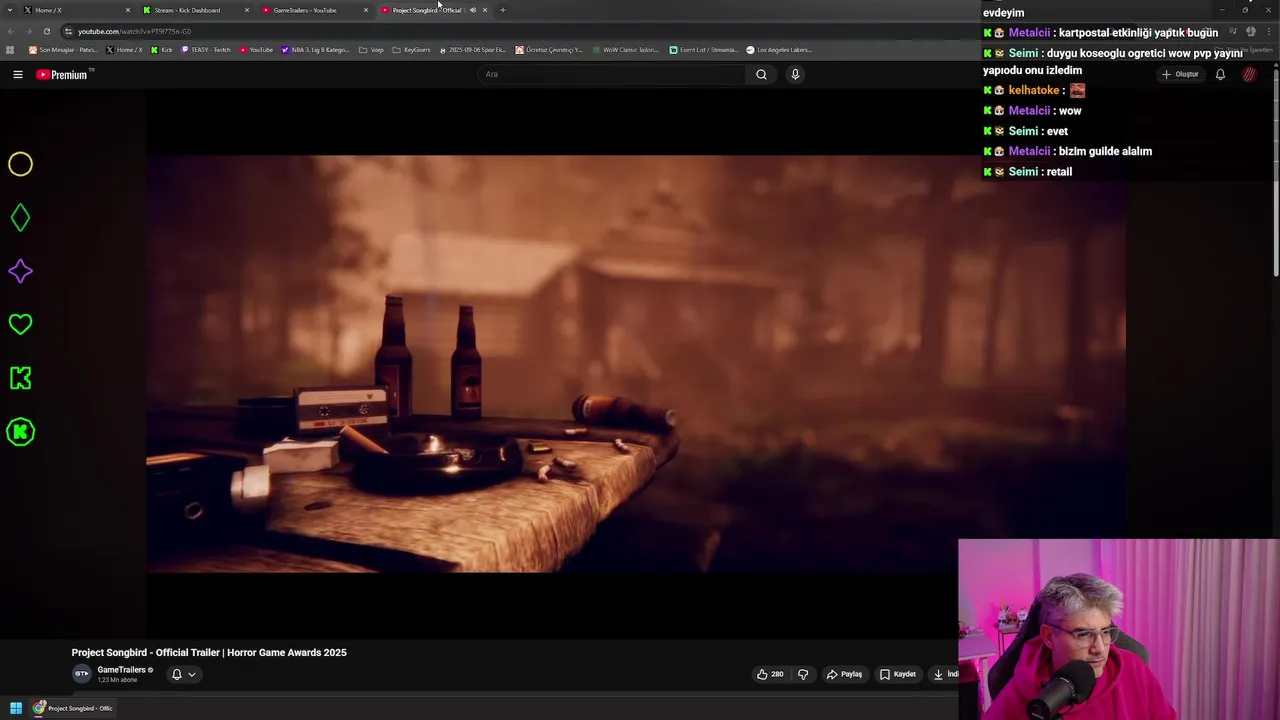
Task: Open the YouTube hamburger guide menu
Action: point(17,74)
